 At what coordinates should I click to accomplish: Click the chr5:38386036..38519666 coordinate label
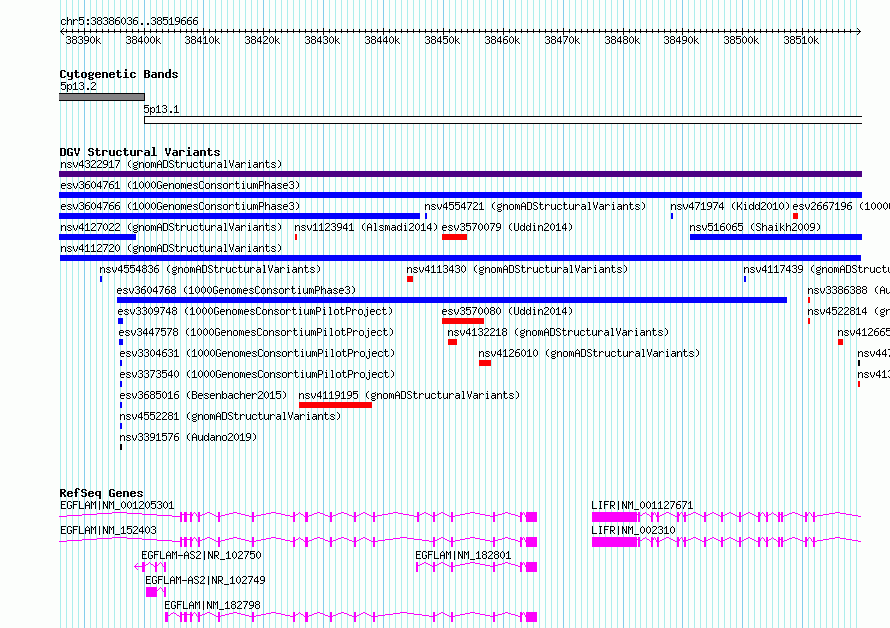coord(129,22)
